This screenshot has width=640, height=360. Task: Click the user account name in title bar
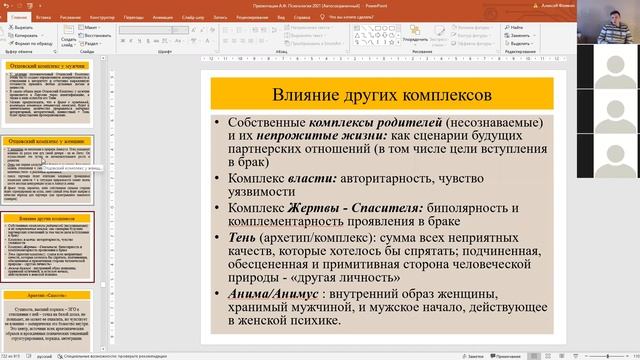coord(557,6)
